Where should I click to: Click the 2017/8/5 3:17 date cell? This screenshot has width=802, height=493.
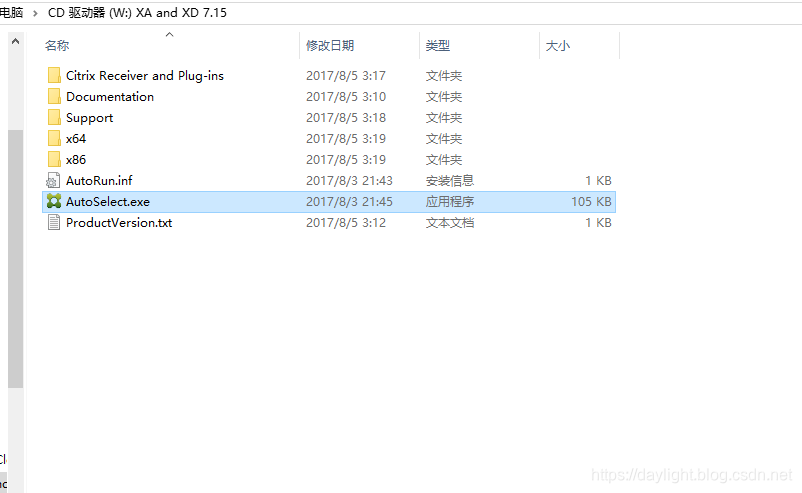(346, 76)
